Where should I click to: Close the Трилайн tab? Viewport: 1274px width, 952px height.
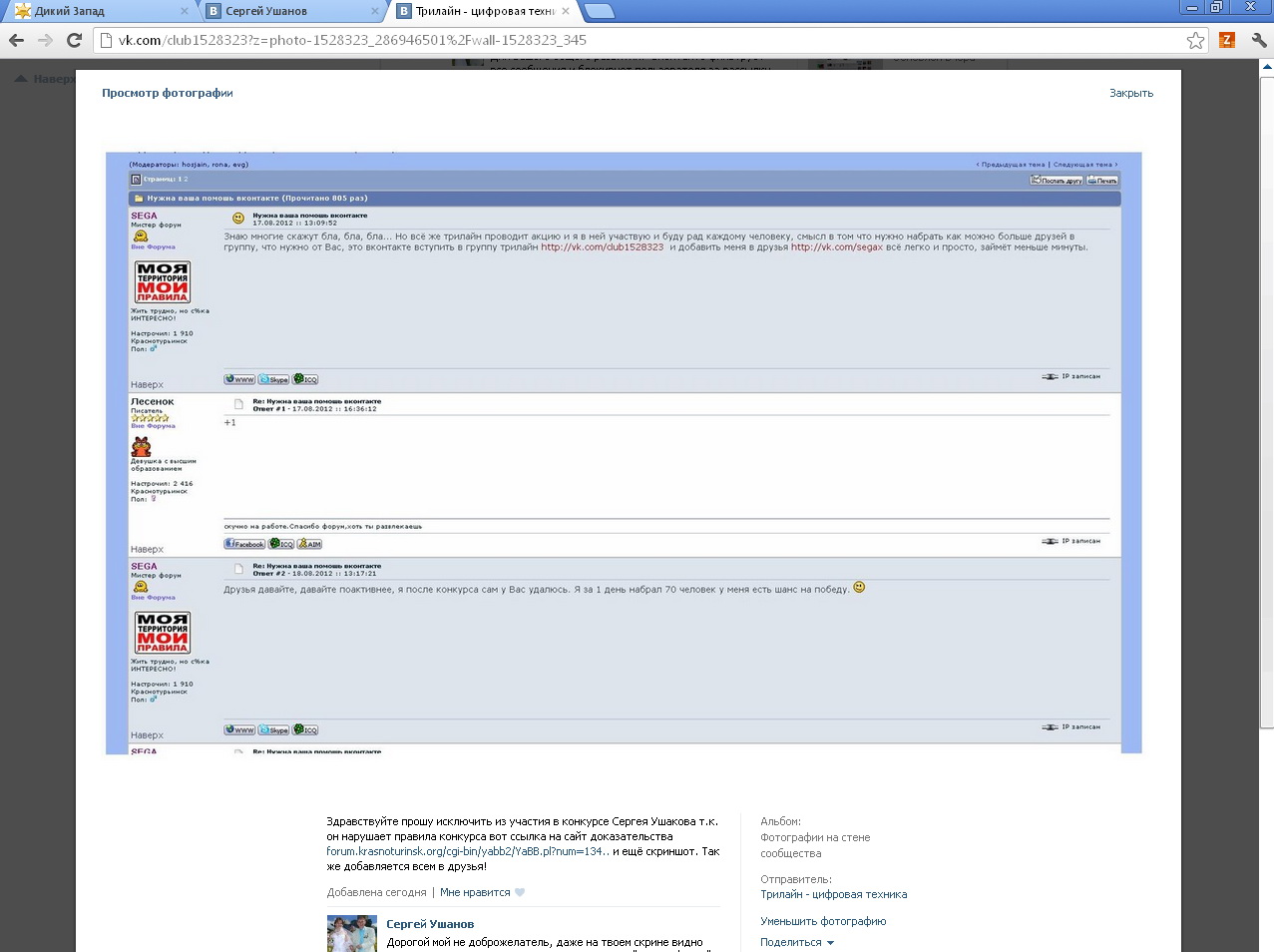pos(566,11)
